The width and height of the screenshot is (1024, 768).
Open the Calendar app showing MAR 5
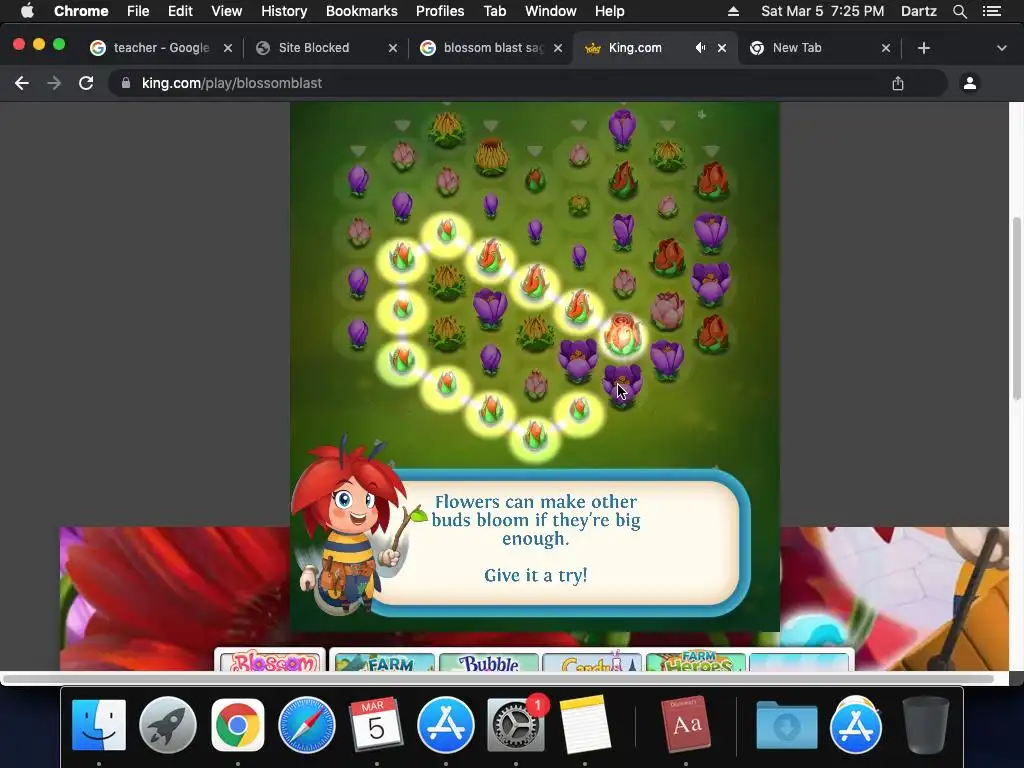point(376,725)
